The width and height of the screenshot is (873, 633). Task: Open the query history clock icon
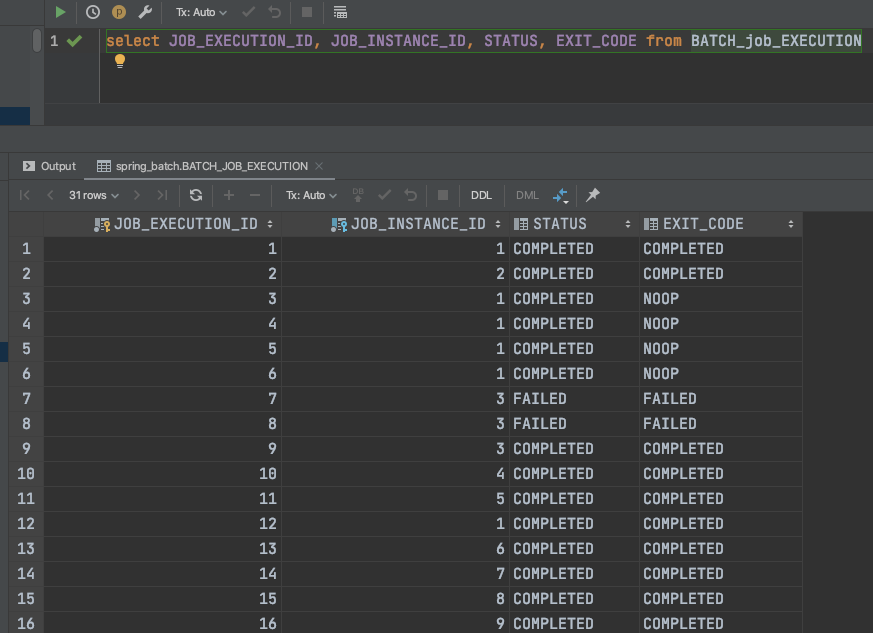[x=92, y=12]
